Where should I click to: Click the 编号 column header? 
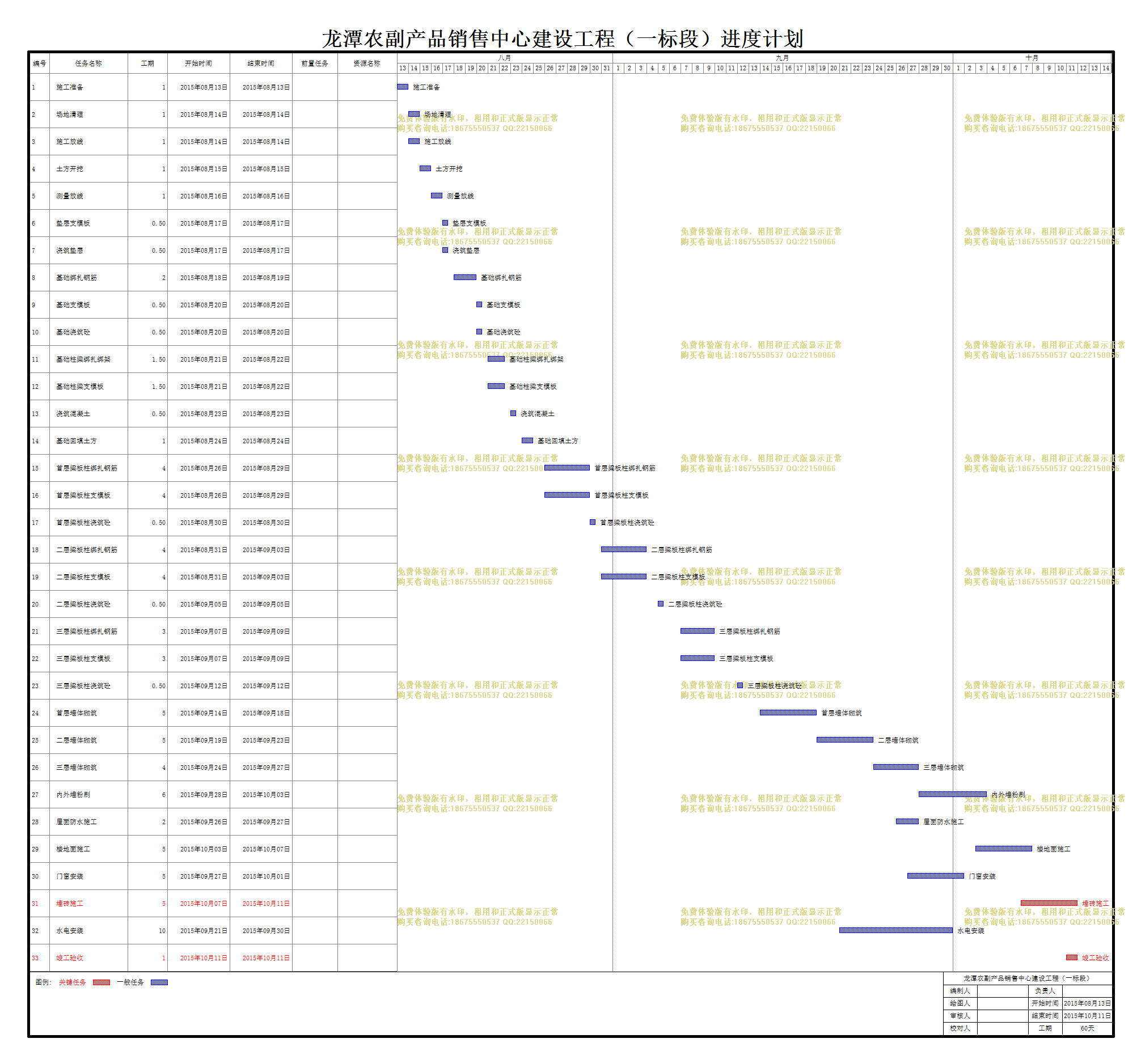tap(40, 63)
